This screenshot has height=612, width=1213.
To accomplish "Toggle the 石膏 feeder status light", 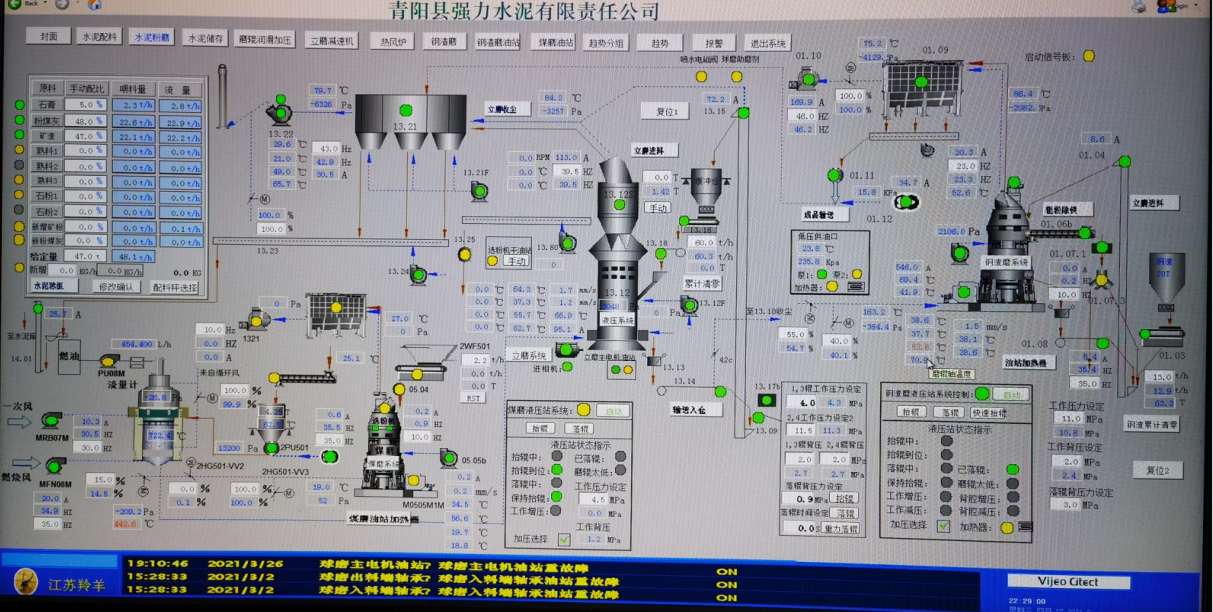I will click(19, 104).
